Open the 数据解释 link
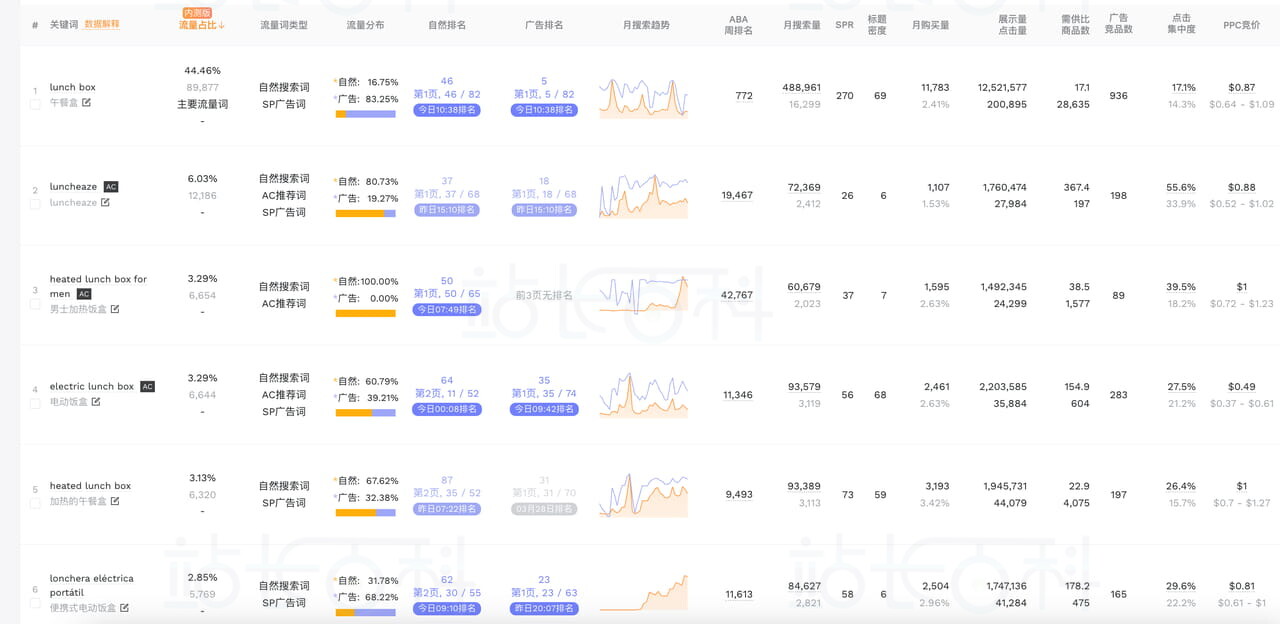The image size is (1280, 624). pyautogui.click(x=102, y=23)
